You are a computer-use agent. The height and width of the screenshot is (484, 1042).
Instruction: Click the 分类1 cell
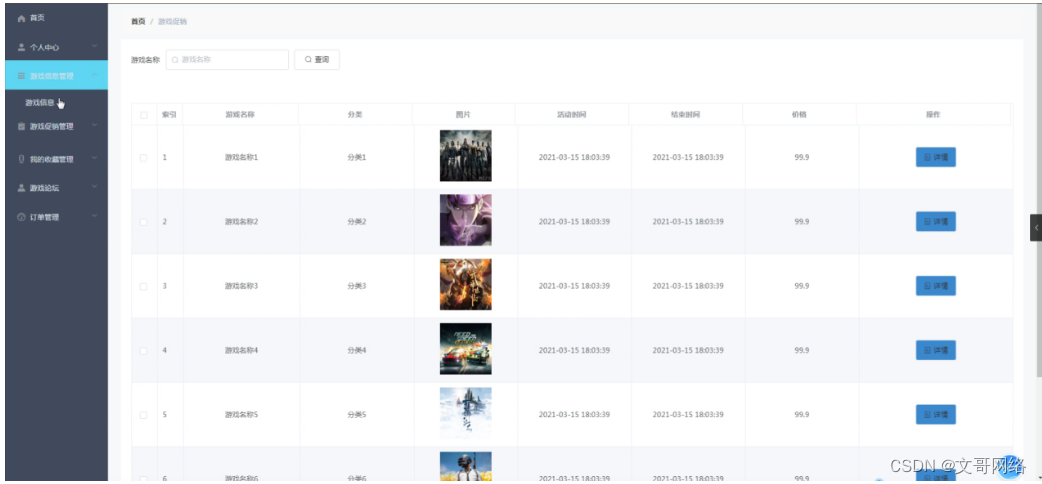(357, 158)
